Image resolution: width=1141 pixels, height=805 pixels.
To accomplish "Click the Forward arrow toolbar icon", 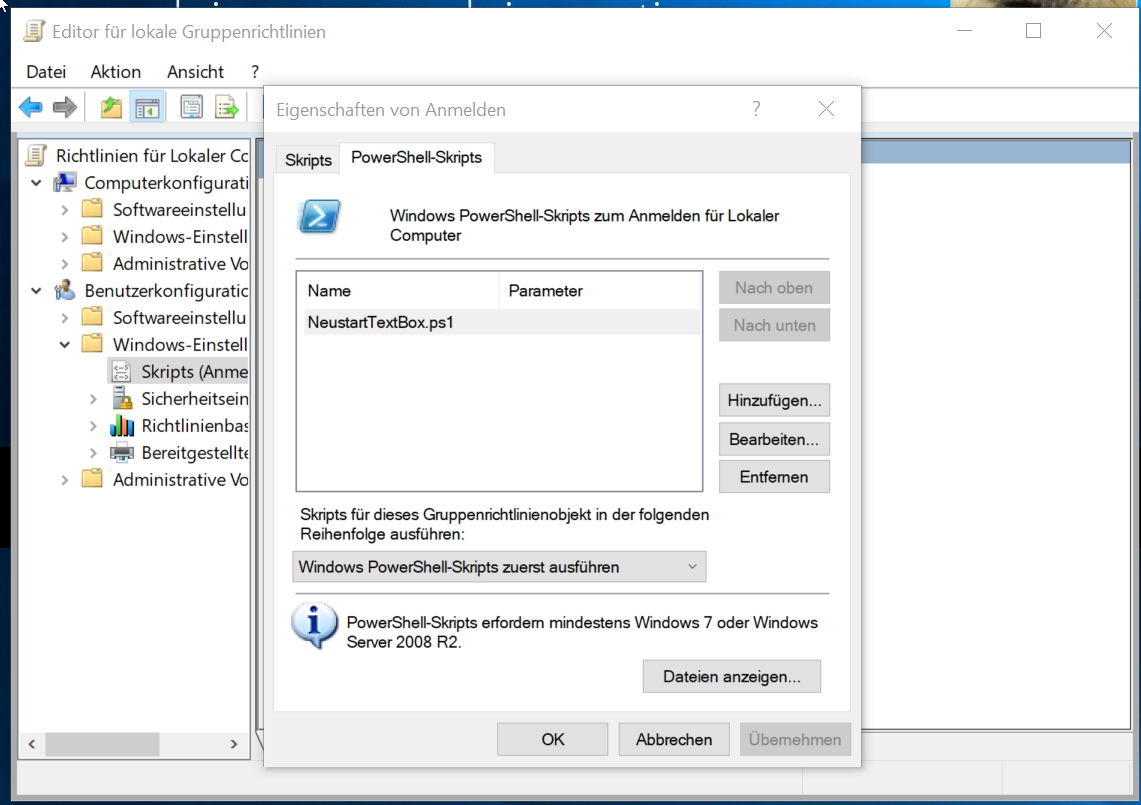I will [65, 108].
